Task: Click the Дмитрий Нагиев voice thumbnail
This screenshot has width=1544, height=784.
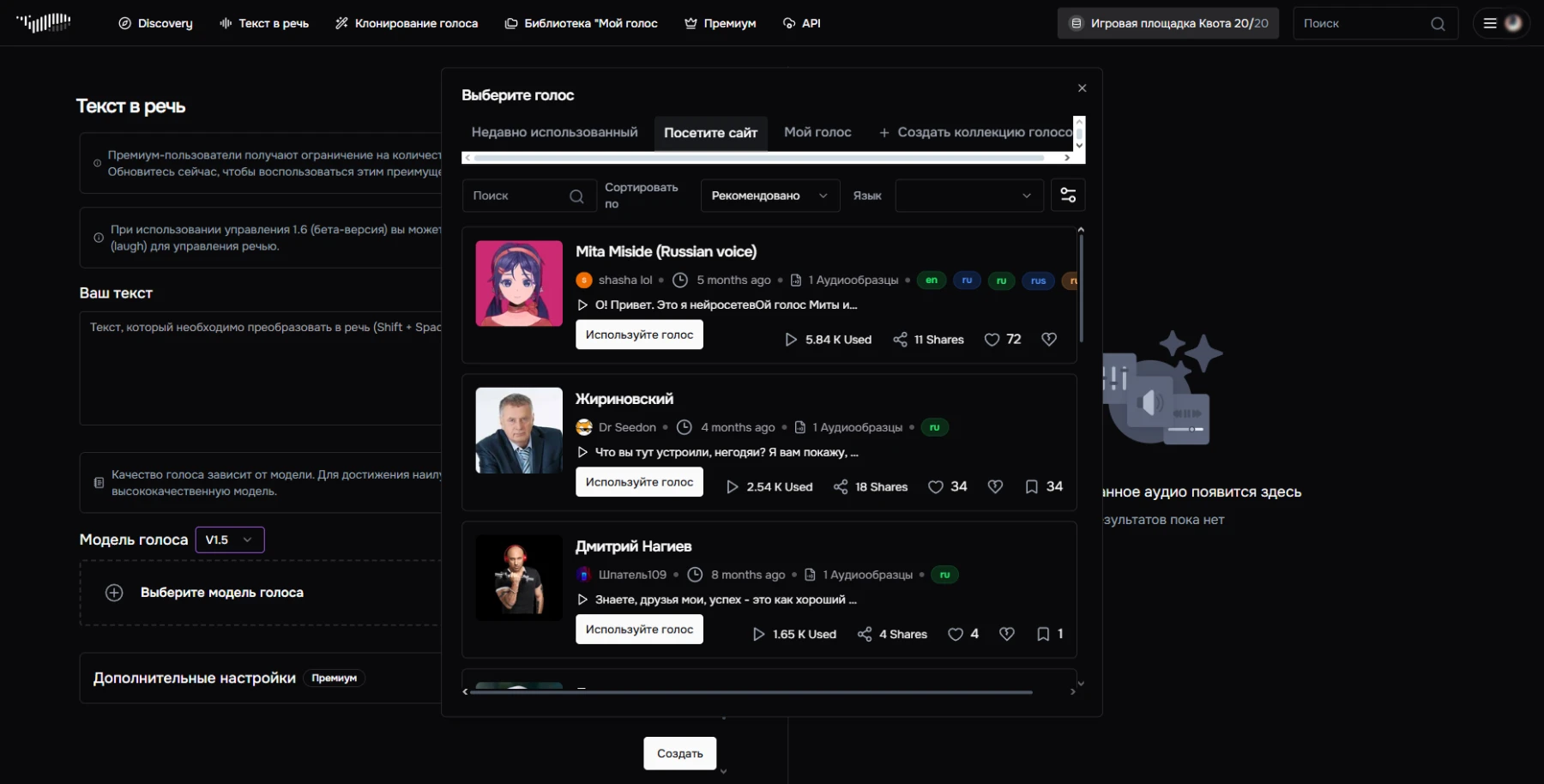Action: pos(519,578)
